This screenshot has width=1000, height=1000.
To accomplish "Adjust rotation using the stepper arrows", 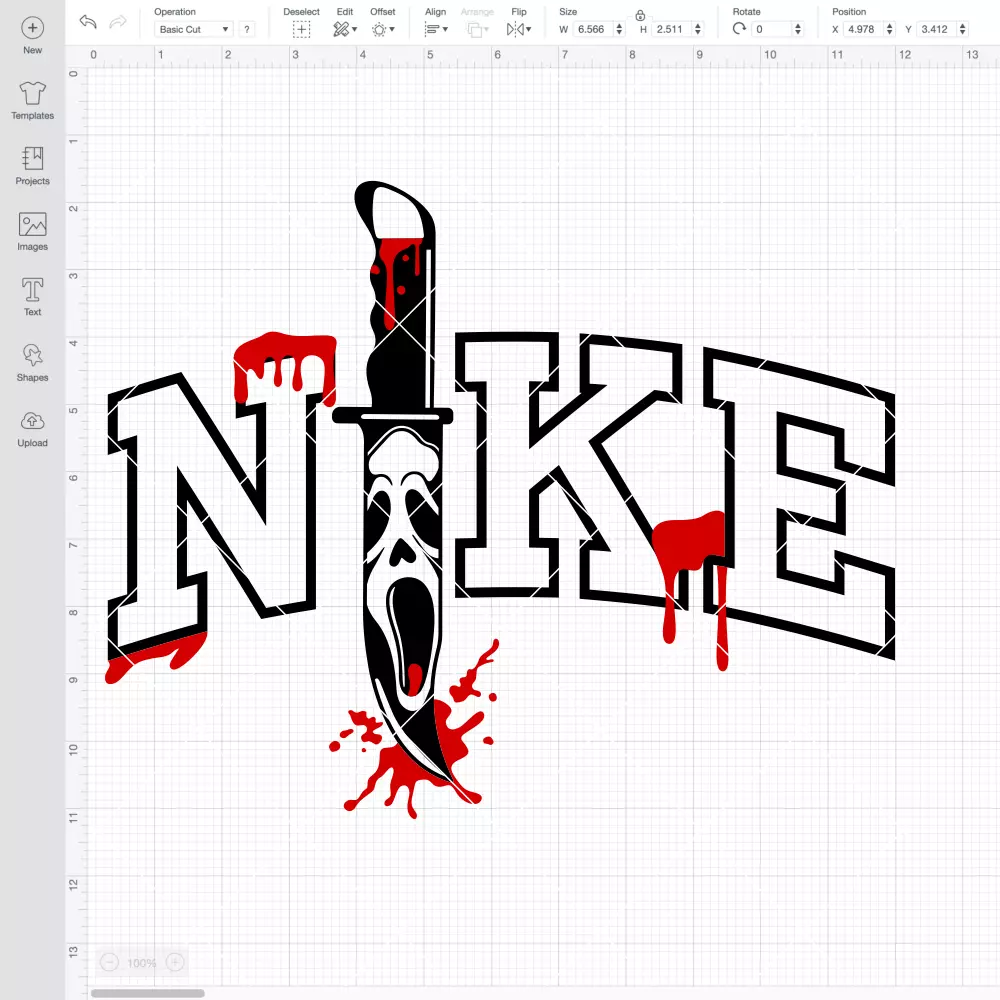I will point(798,29).
